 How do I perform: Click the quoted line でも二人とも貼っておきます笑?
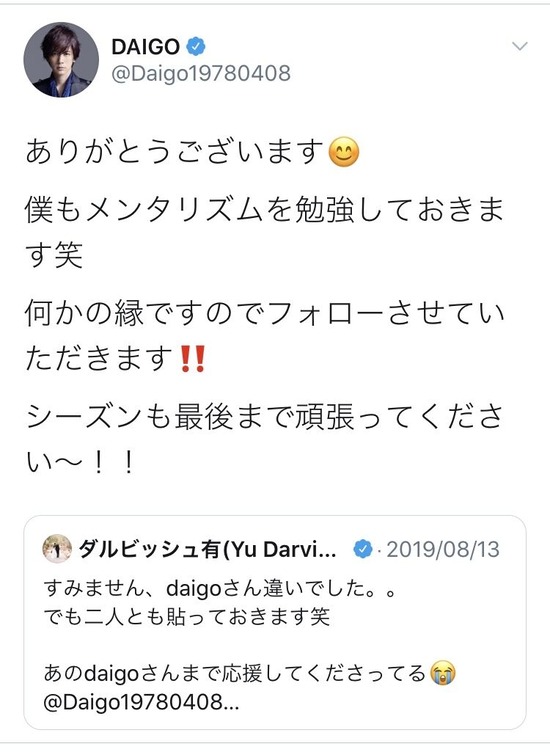[187, 617]
